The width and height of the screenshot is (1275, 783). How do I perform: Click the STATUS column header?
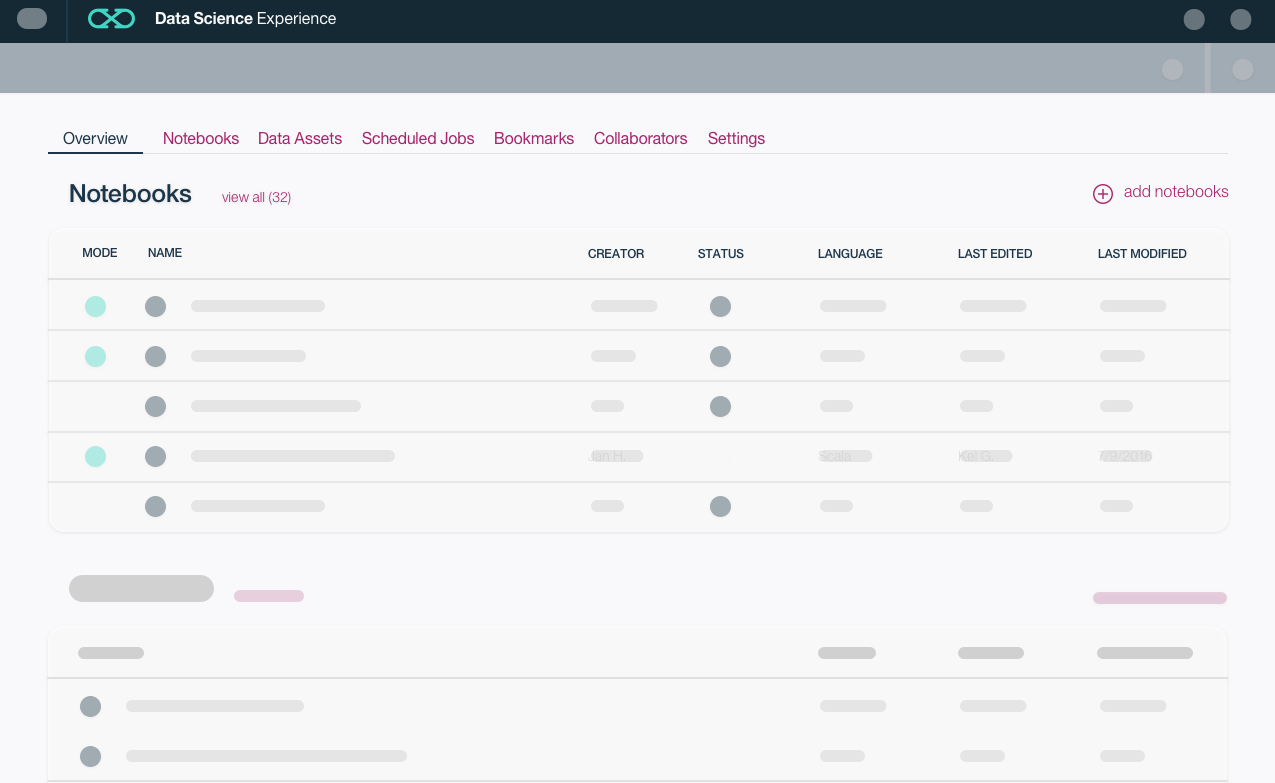[721, 254]
